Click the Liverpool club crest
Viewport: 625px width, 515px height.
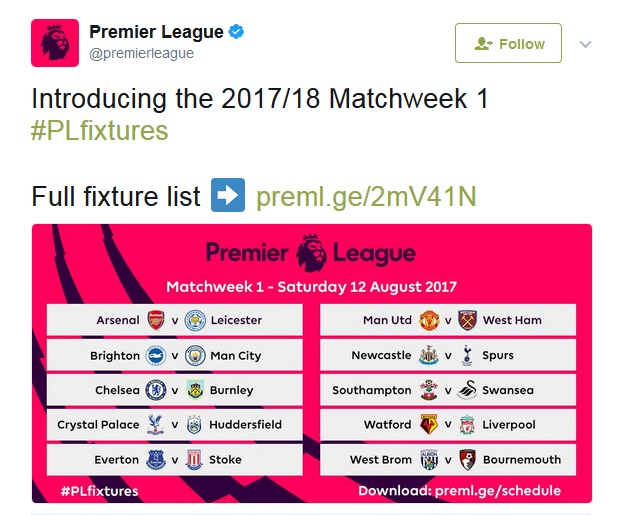(467, 425)
